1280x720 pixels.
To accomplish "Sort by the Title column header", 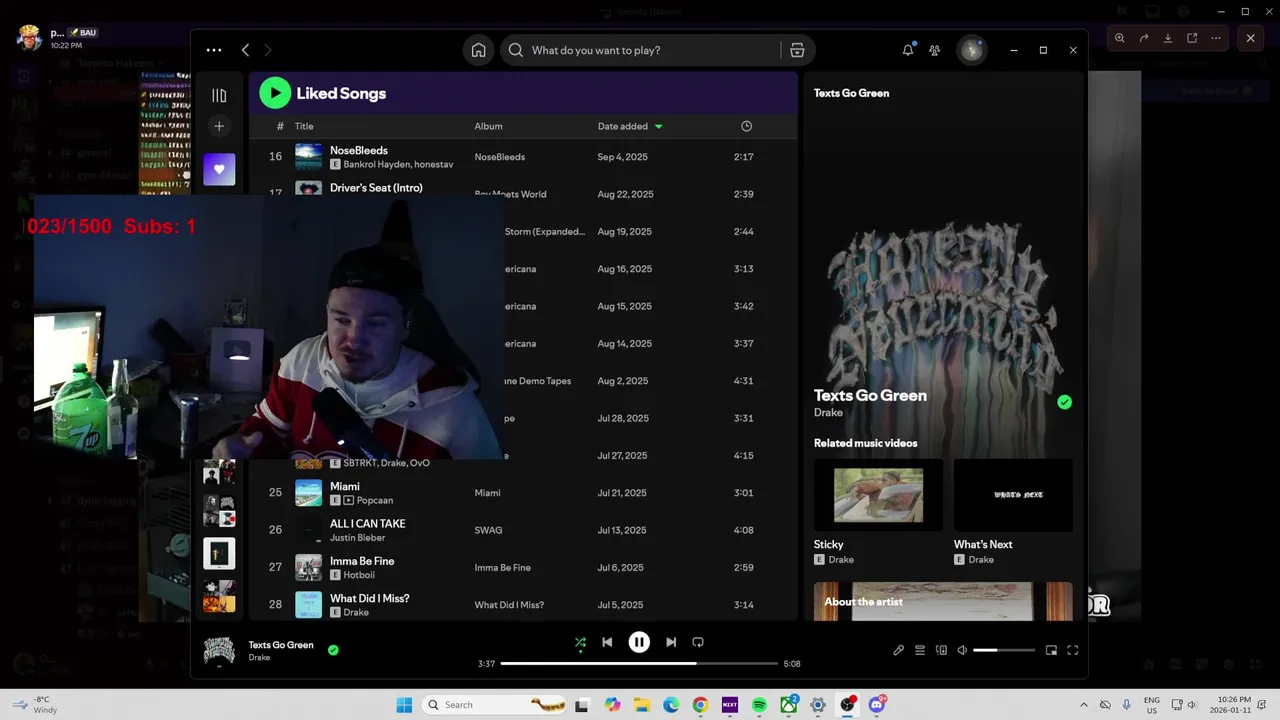I will point(304,126).
